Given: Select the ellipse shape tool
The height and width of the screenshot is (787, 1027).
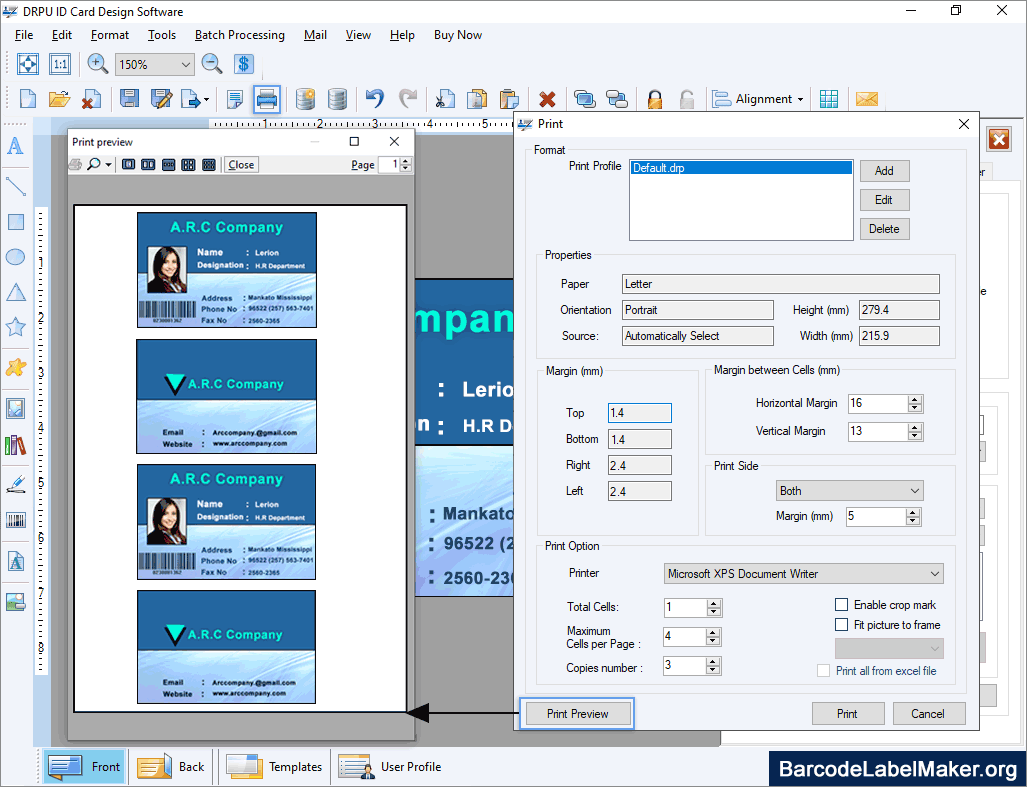Looking at the screenshot, I should pyautogui.click(x=15, y=257).
